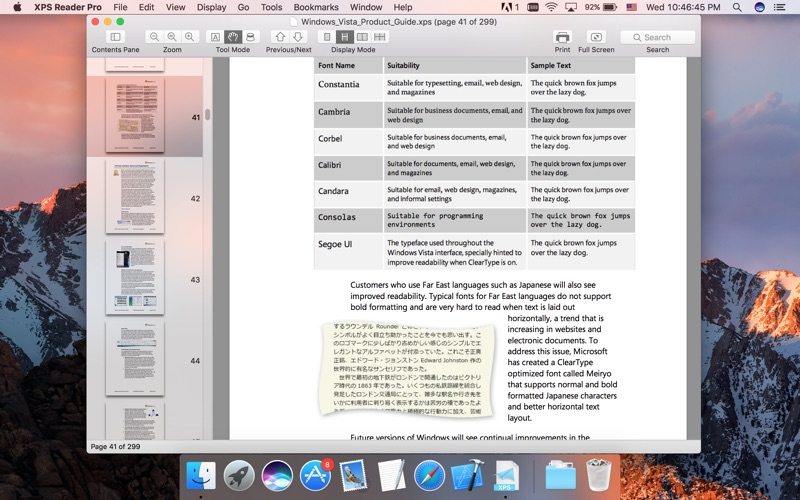Select page 42 thumbnail in sidebar
Screen dimensions: 800x500
[135, 196]
